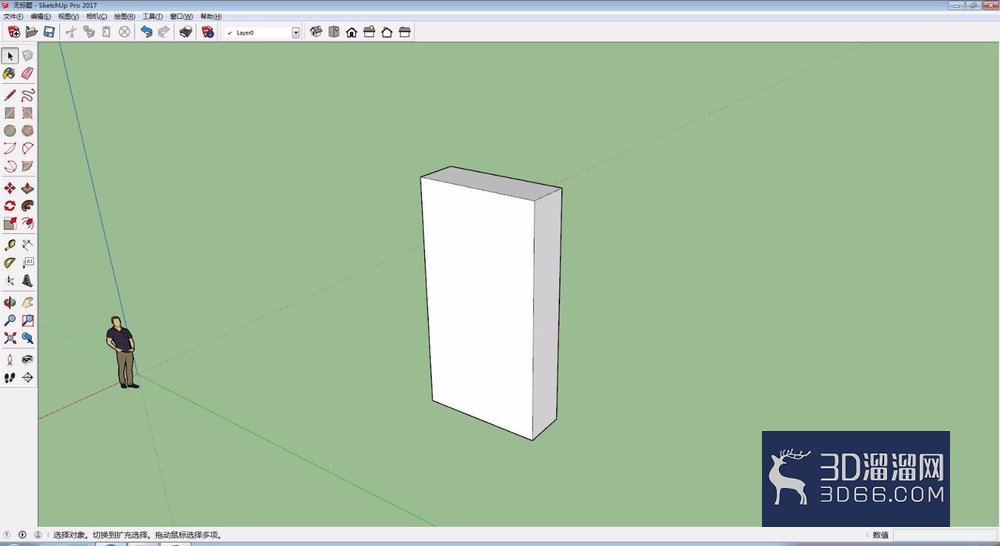
Task: Select the Freehand squiggle tool
Action: click(27, 96)
